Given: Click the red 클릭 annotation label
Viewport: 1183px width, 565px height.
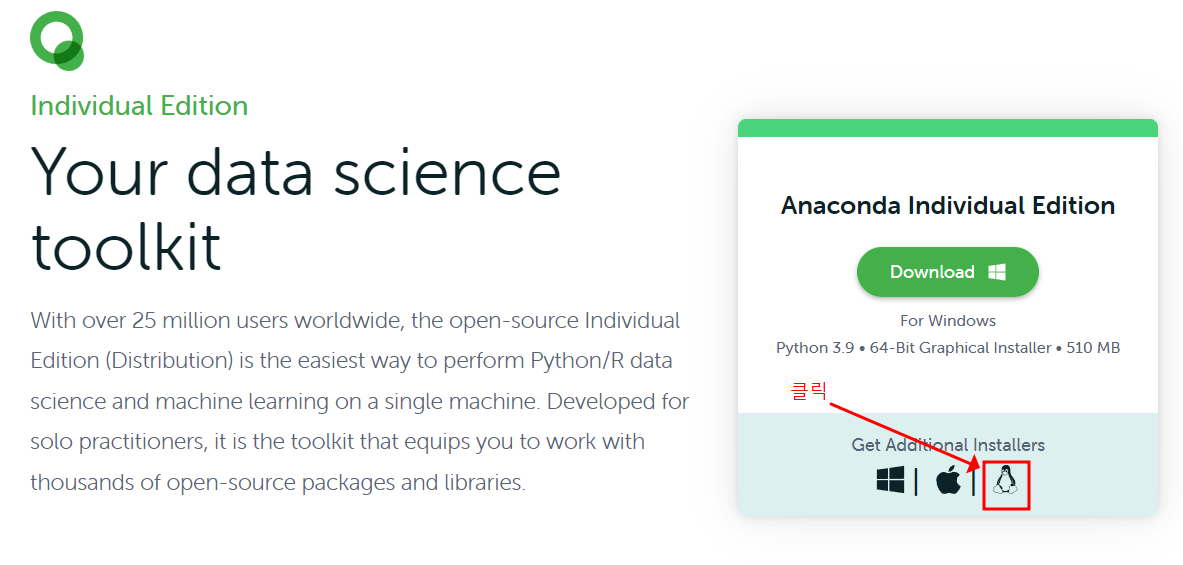Looking at the screenshot, I should coord(809,392).
